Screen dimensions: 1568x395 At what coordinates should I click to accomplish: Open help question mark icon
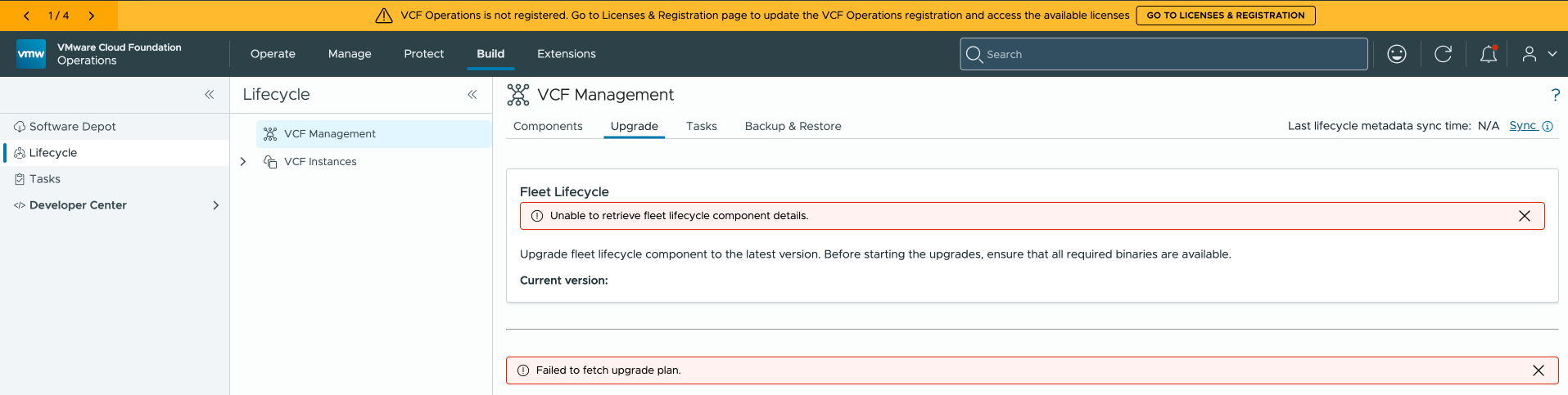[x=1555, y=95]
